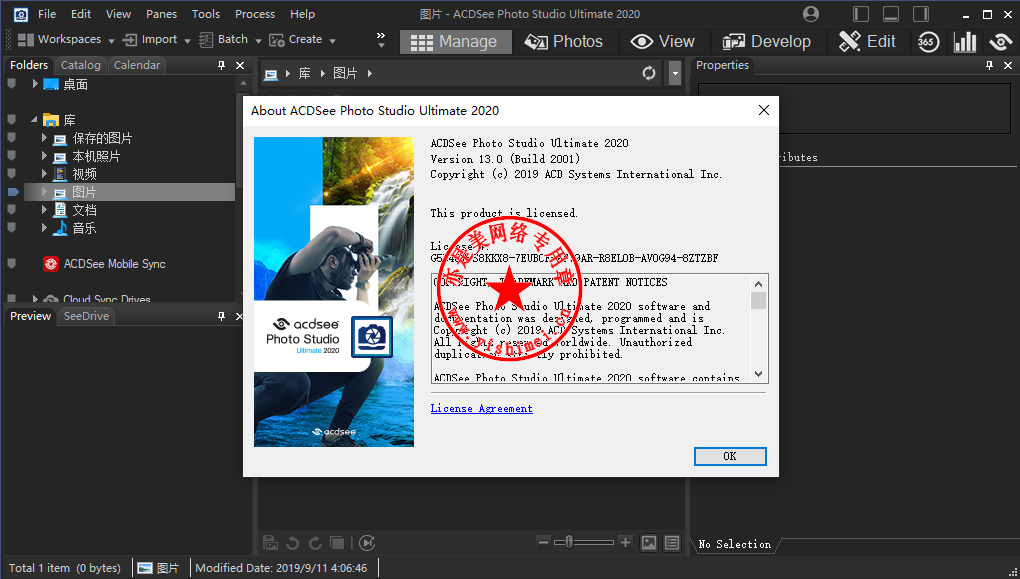1020x579 pixels.
Task: Toggle the left panel layout icon
Action: (x=861, y=14)
